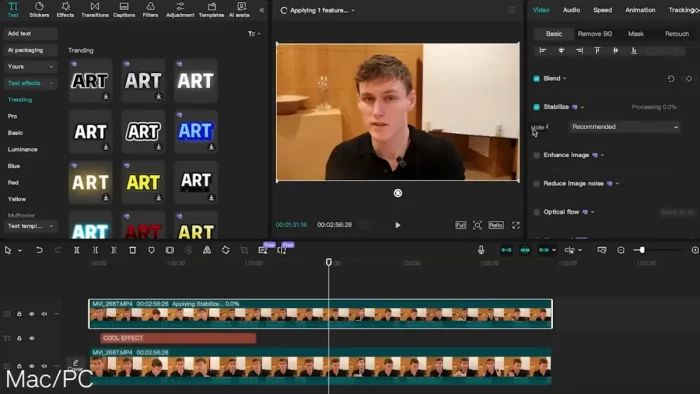
Task: Open the Applying 1 feature dropdown
Action: [318, 10]
